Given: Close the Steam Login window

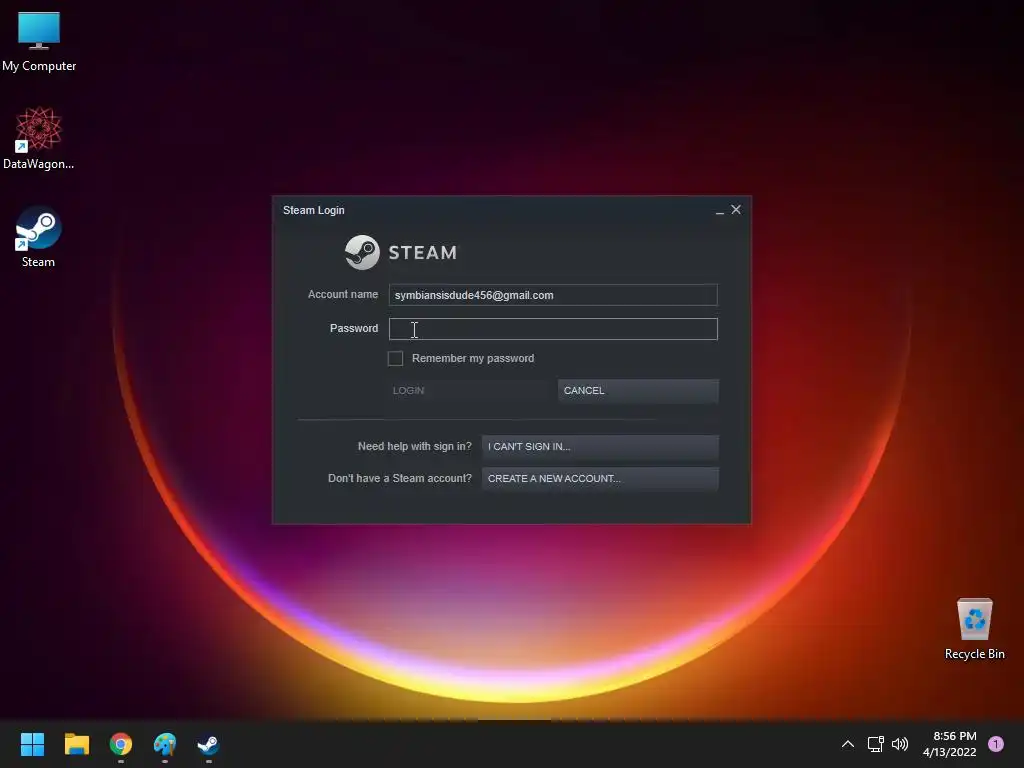Looking at the screenshot, I should [736, 210].
